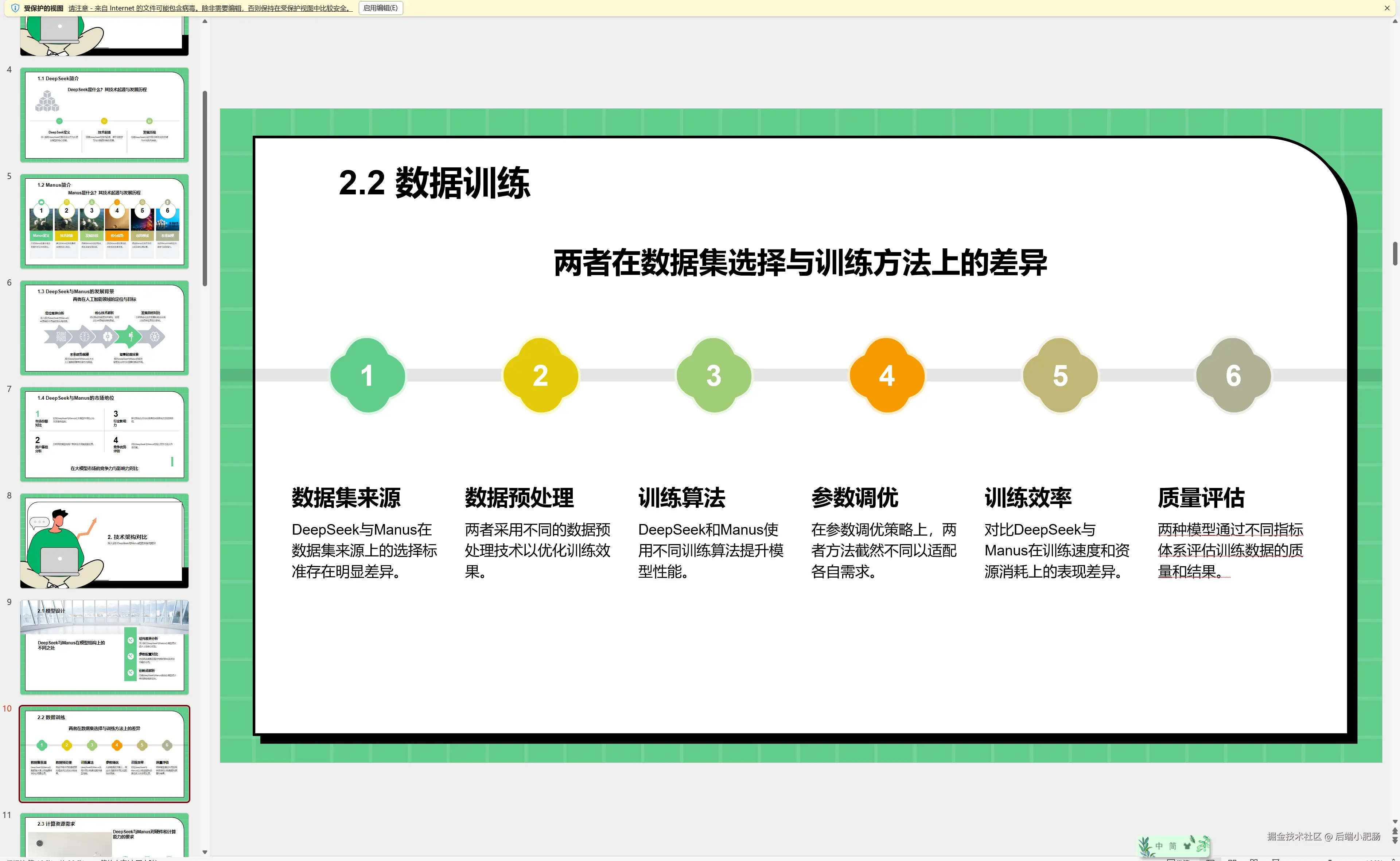Toggle the 中 Chinese/English input mode

(x=1159, y=846)
